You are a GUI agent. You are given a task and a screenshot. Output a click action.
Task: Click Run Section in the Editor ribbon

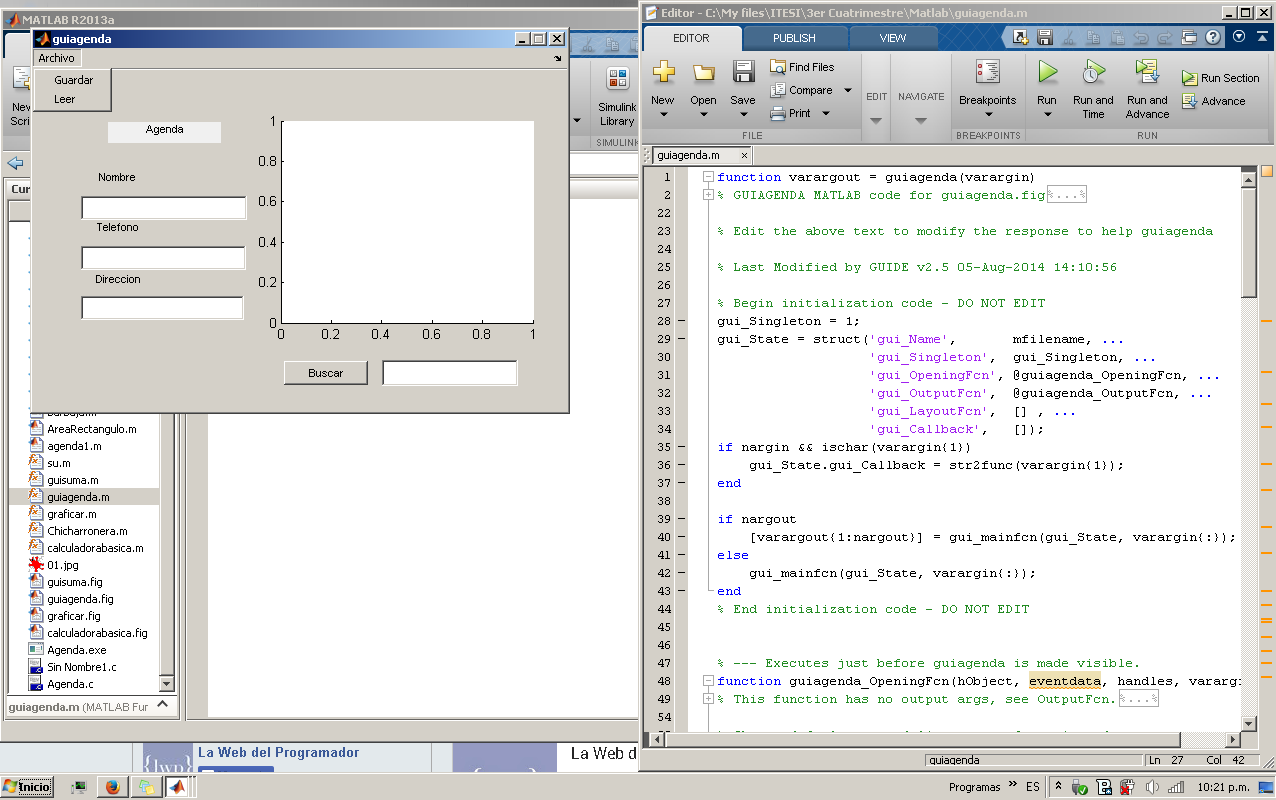point(1220,78)
